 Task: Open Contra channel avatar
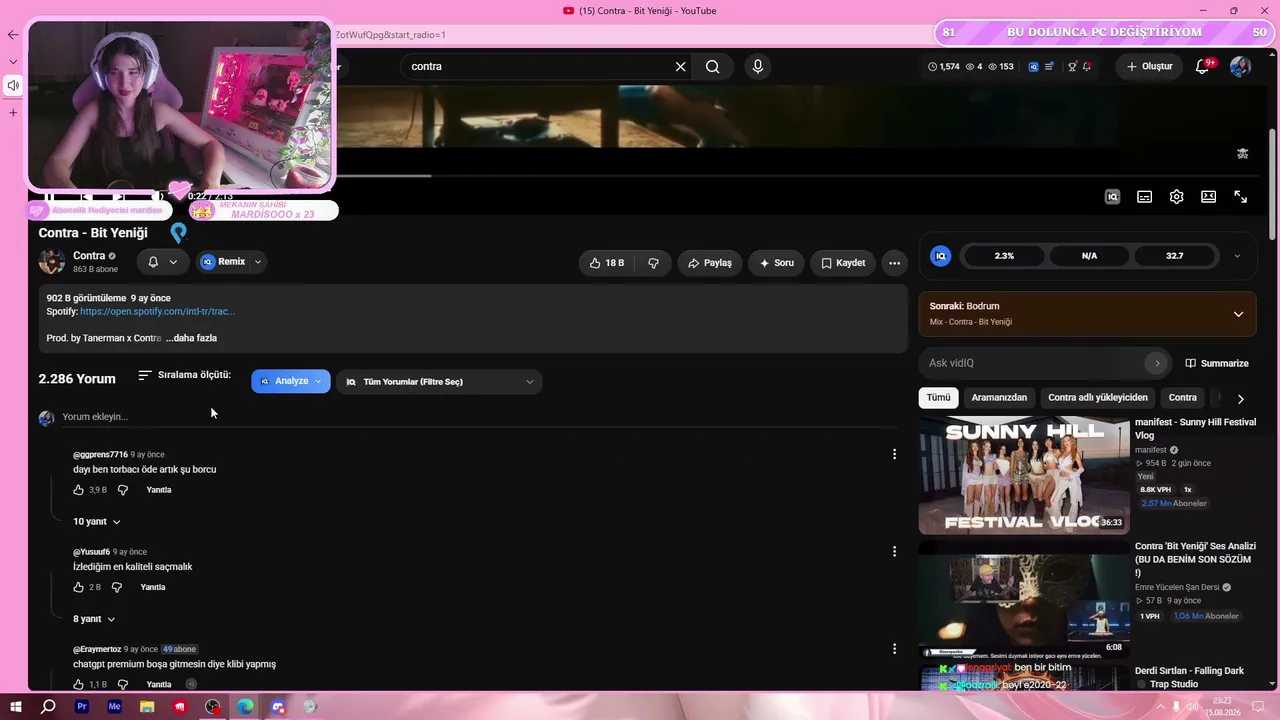(x=52, y=262)
